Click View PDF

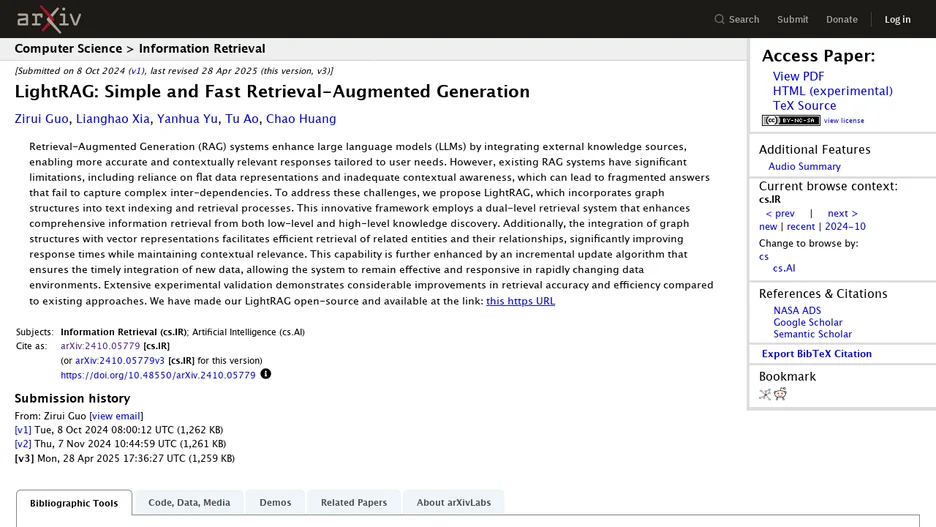pos(798,76)
